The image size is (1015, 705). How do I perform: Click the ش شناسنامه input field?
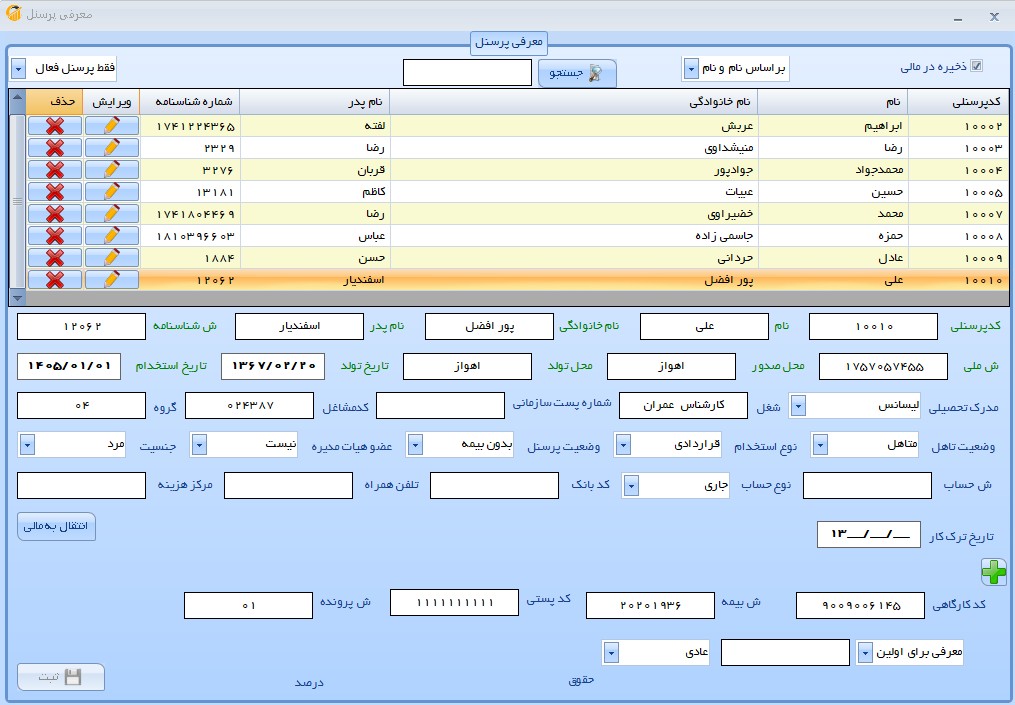coord(82,327)
